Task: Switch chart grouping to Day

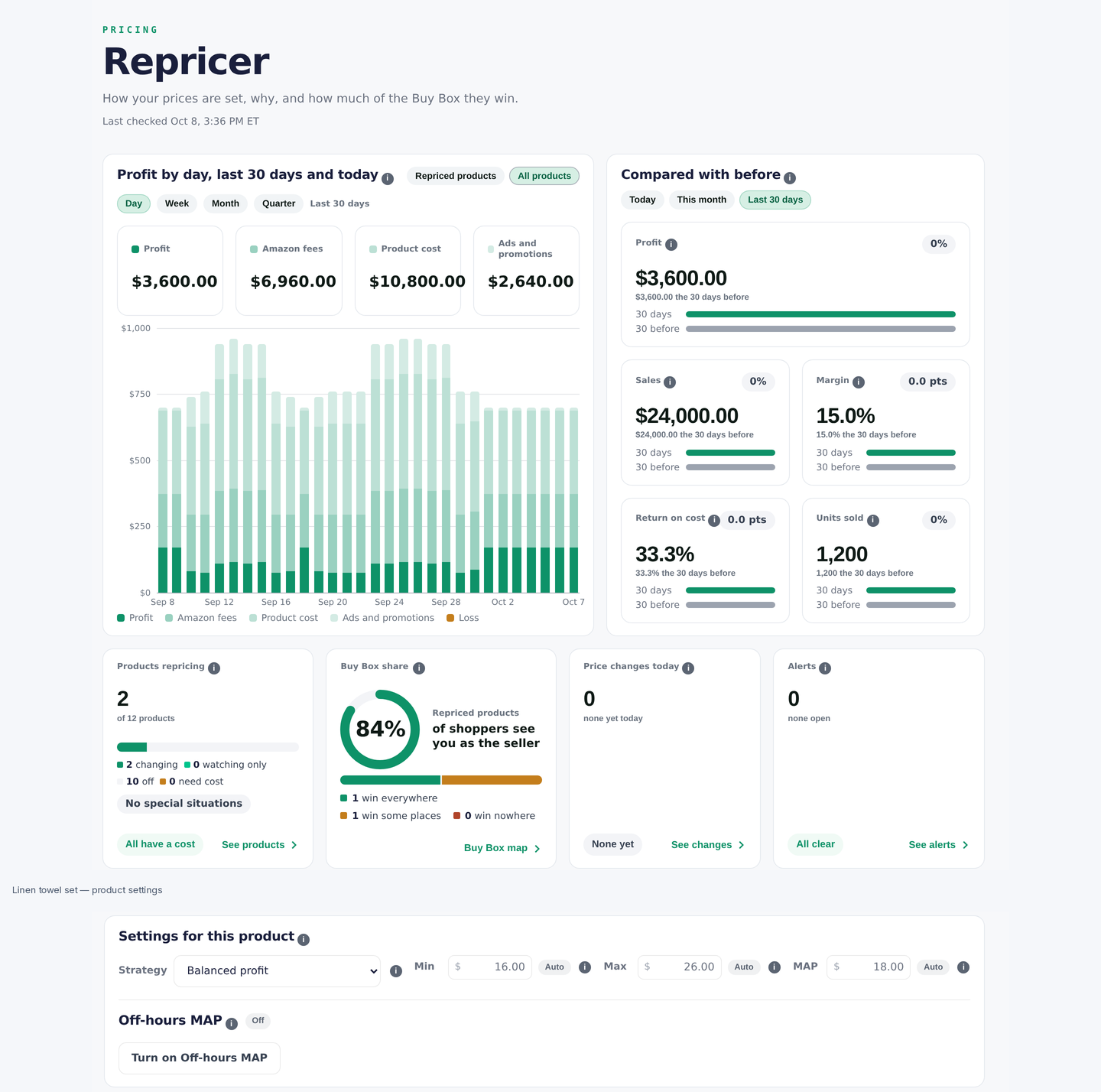Action: (x=134, y=203)
